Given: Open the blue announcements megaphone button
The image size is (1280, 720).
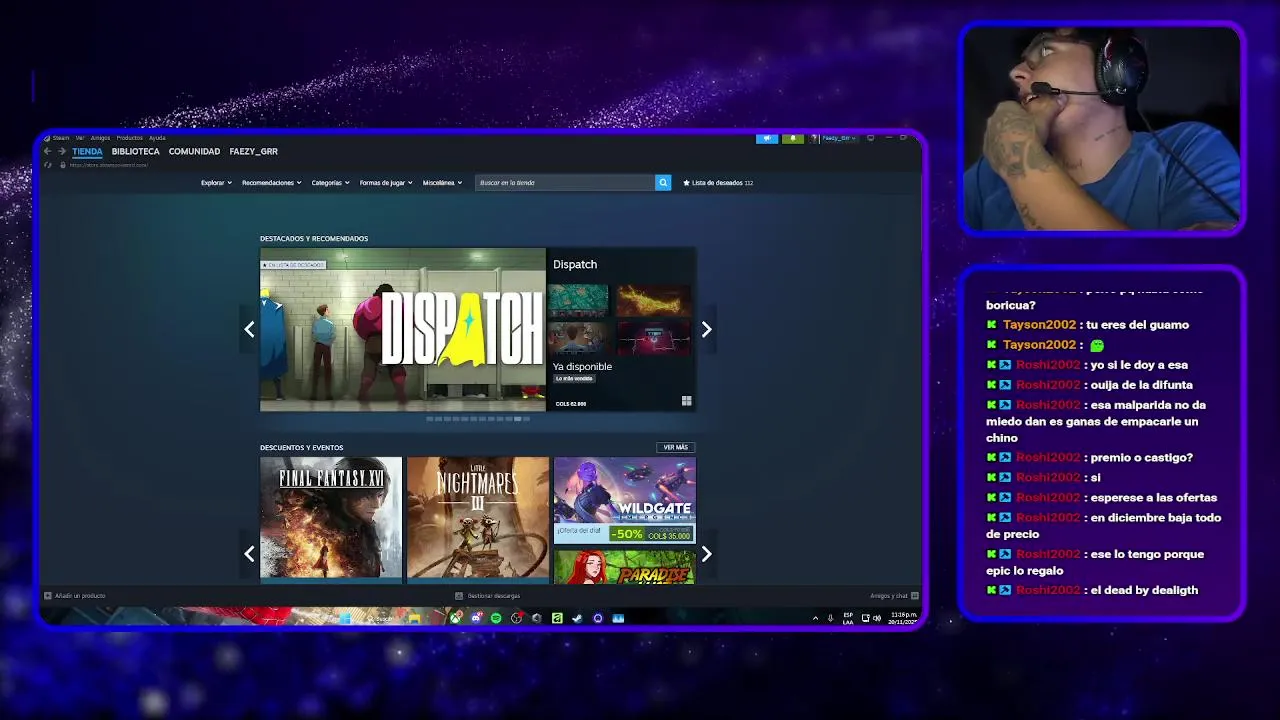Looking at the screenshot, I should 767,138.
